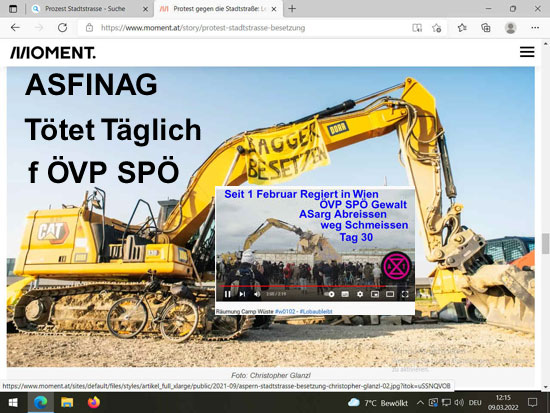Open video player settings gear
This screenshot has height=413, width=550.
[x=360, y=294]
